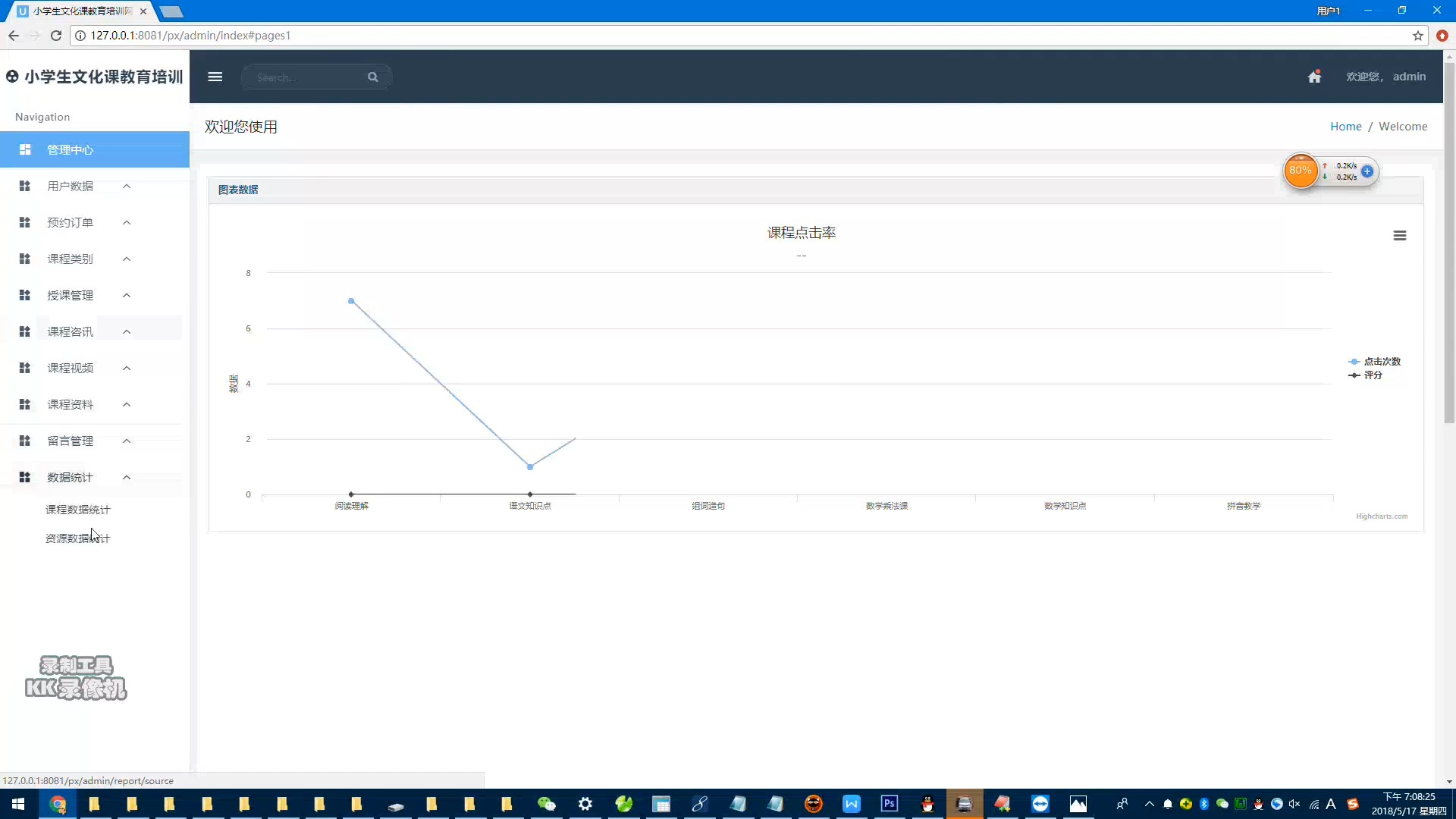The image size is (1456, 819).
Task: Click the 课程类别 sidebar icon
Action: point(25,259)
